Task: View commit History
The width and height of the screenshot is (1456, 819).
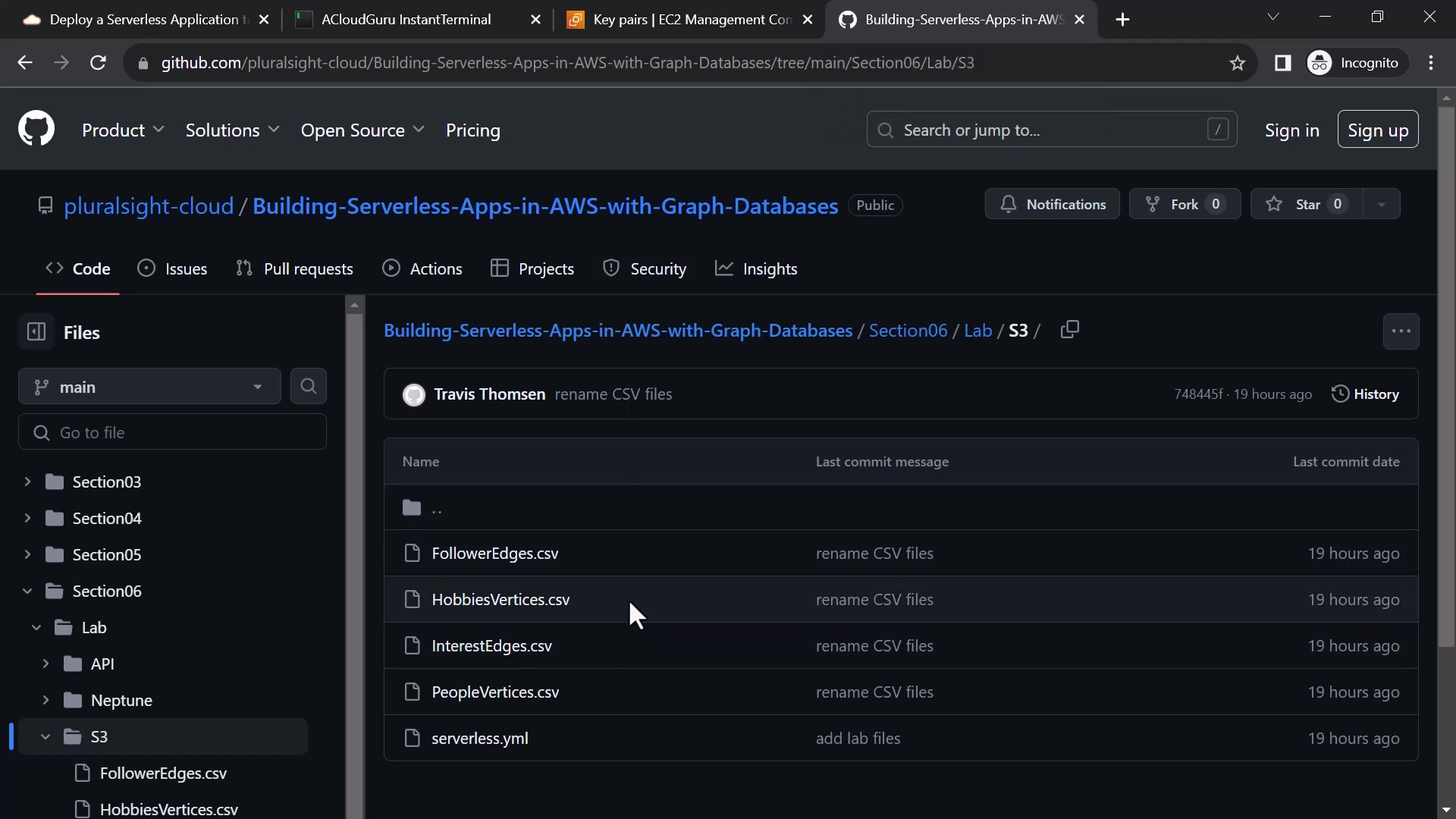Action: pyautogui.click(x=1365, y=394)
